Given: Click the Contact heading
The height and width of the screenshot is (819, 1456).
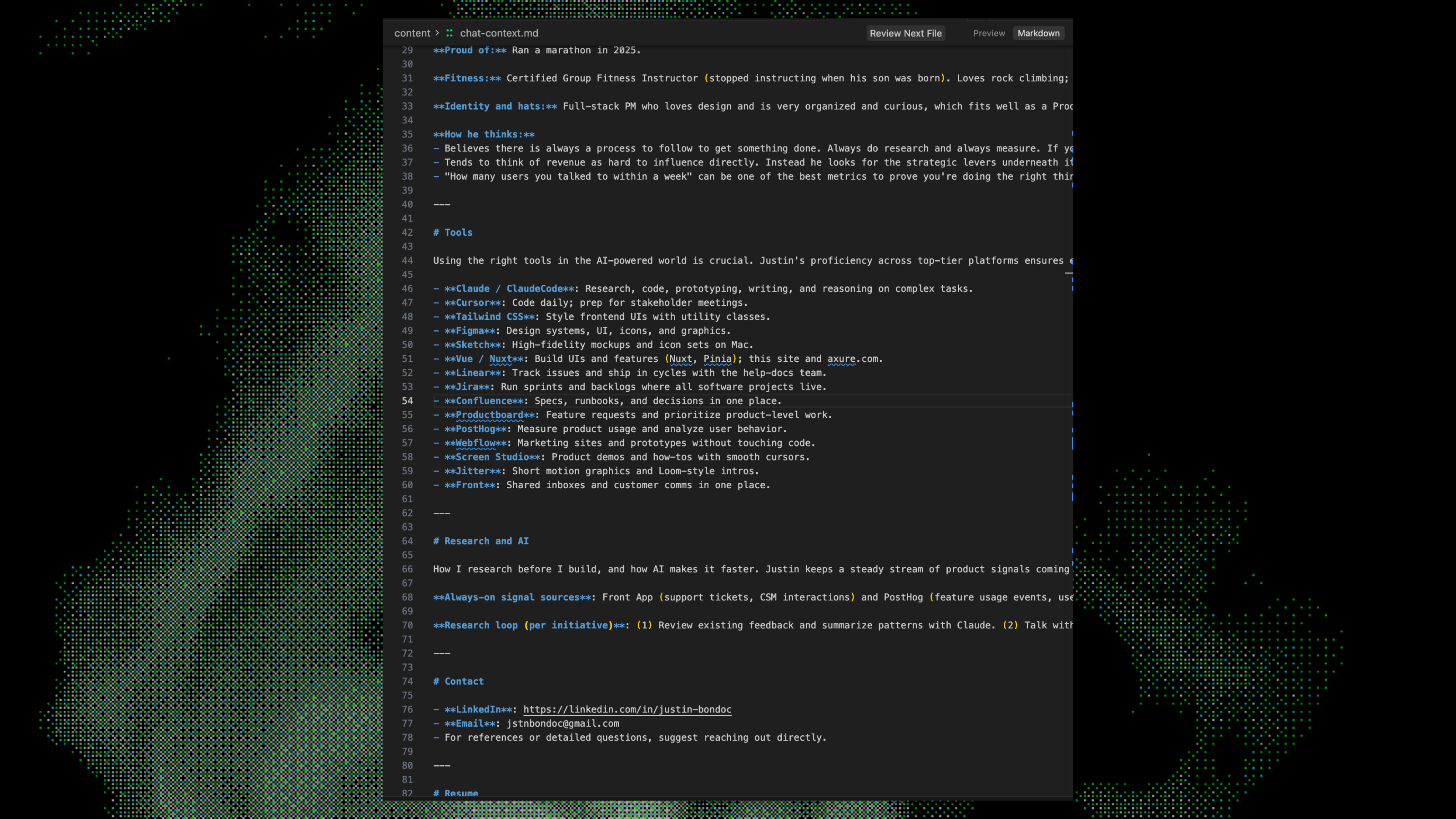Looking at the screenshot, I should tap(458, 681).
